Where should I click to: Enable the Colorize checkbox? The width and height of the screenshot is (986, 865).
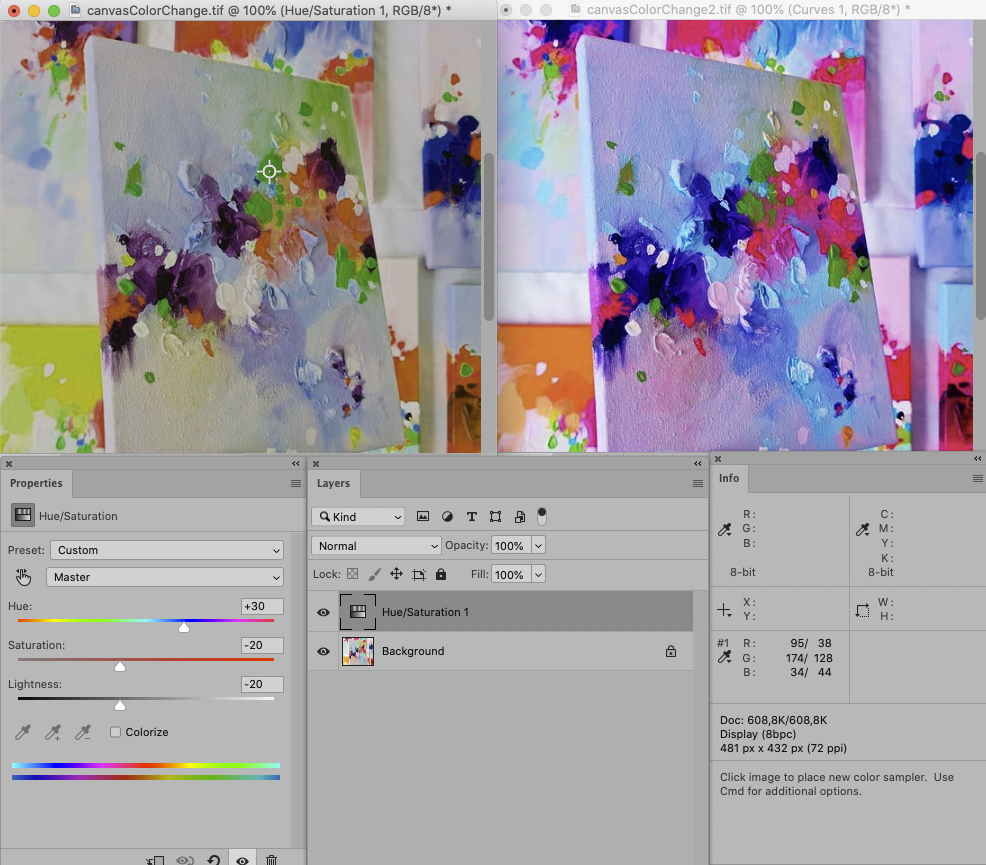tap(115, 732)
